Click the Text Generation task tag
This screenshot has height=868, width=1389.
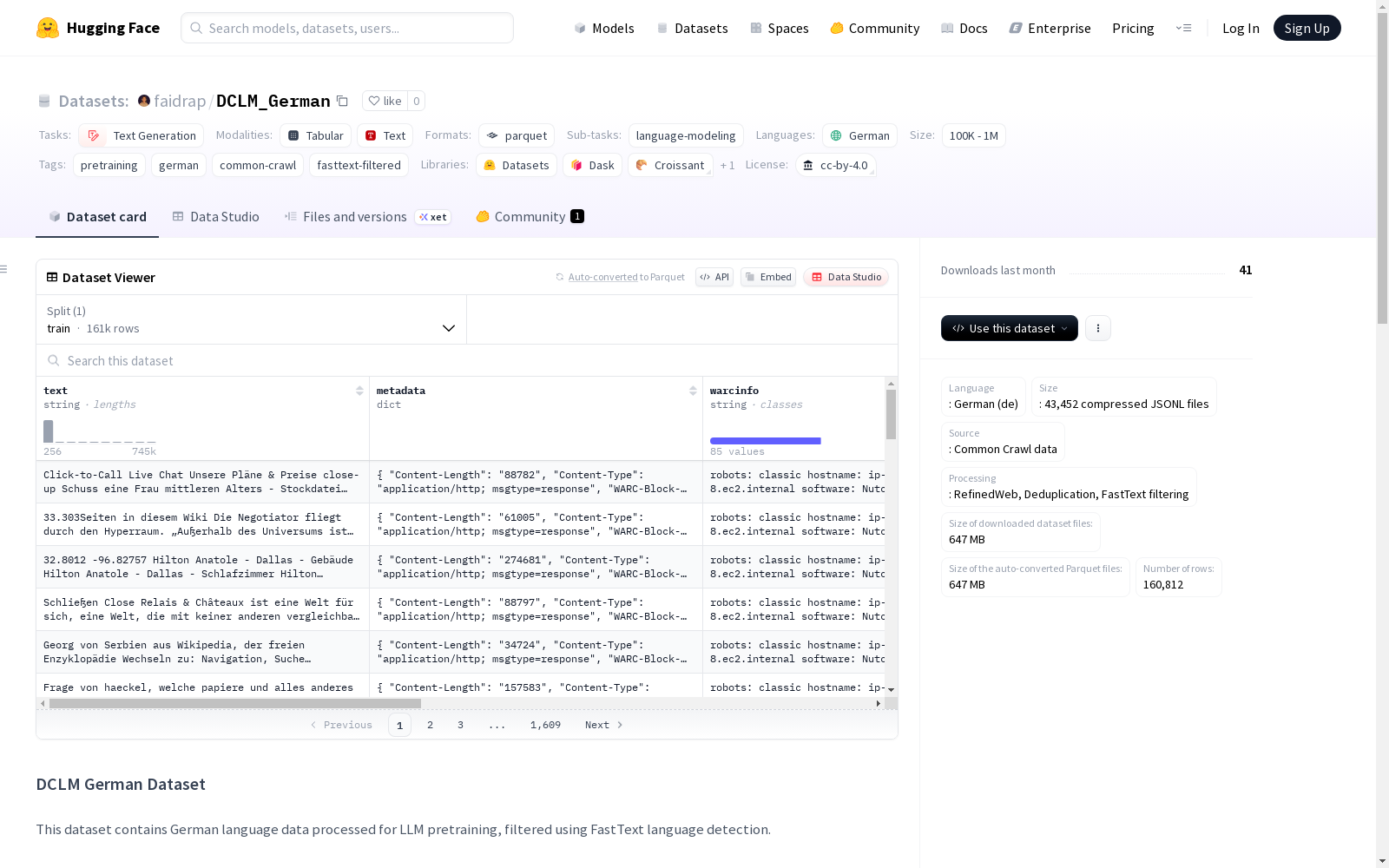[141, 135]
